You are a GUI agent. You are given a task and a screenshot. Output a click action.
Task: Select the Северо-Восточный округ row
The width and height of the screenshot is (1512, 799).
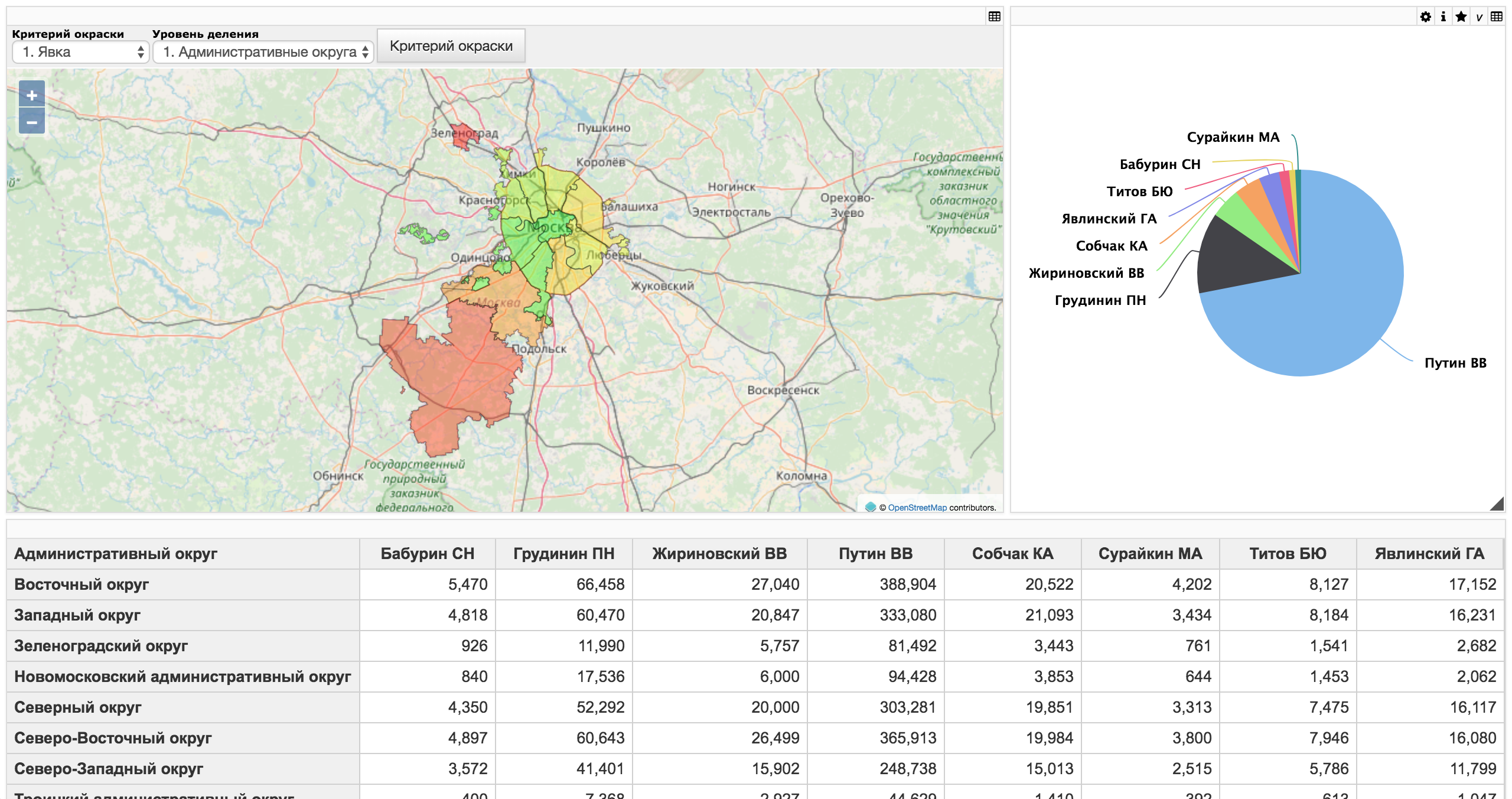[x=755, y=738]
